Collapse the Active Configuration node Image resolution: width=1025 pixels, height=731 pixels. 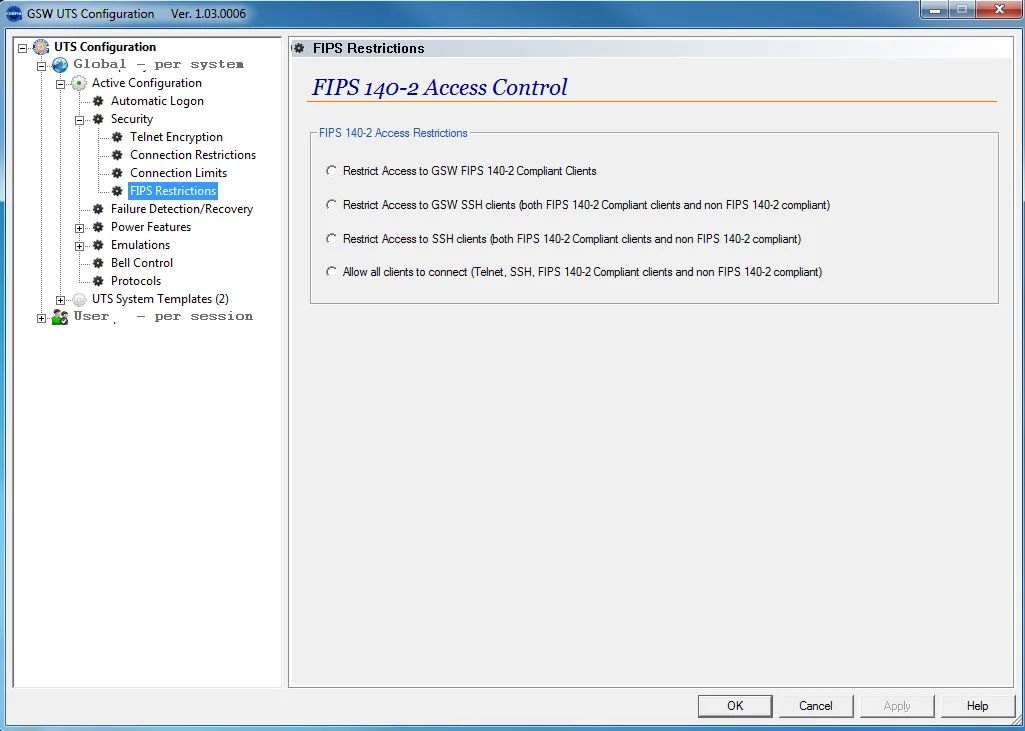click(61, 84)
